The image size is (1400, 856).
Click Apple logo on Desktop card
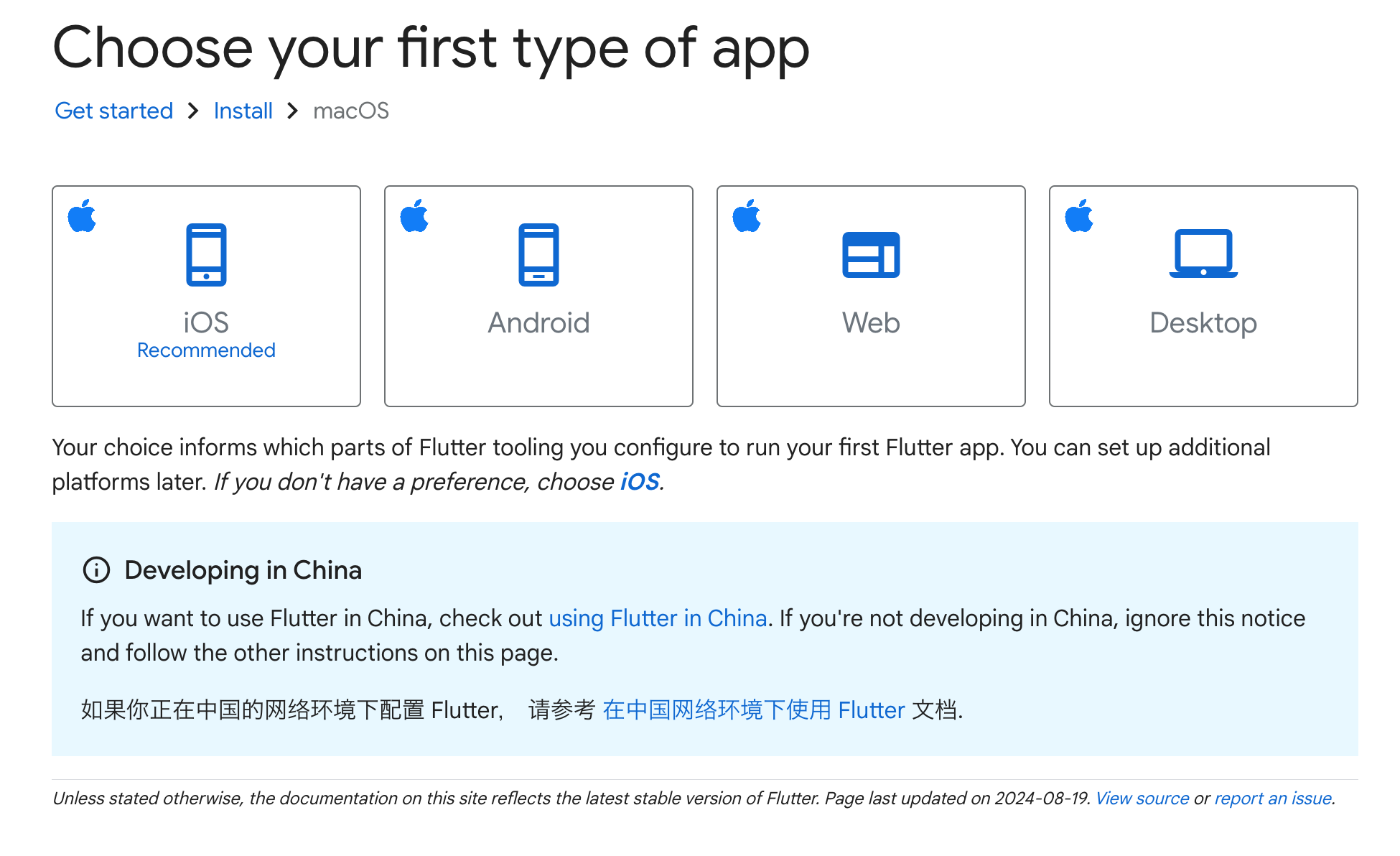pos(1080,216)
